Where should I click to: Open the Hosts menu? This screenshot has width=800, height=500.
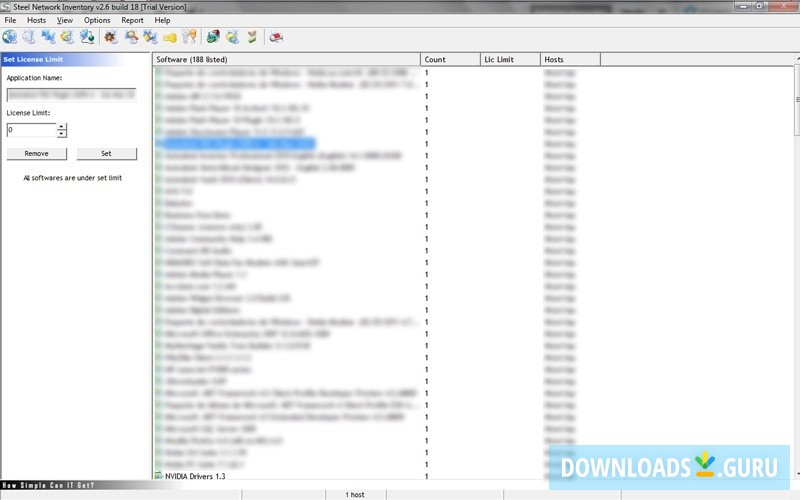(x=36, y=20)
